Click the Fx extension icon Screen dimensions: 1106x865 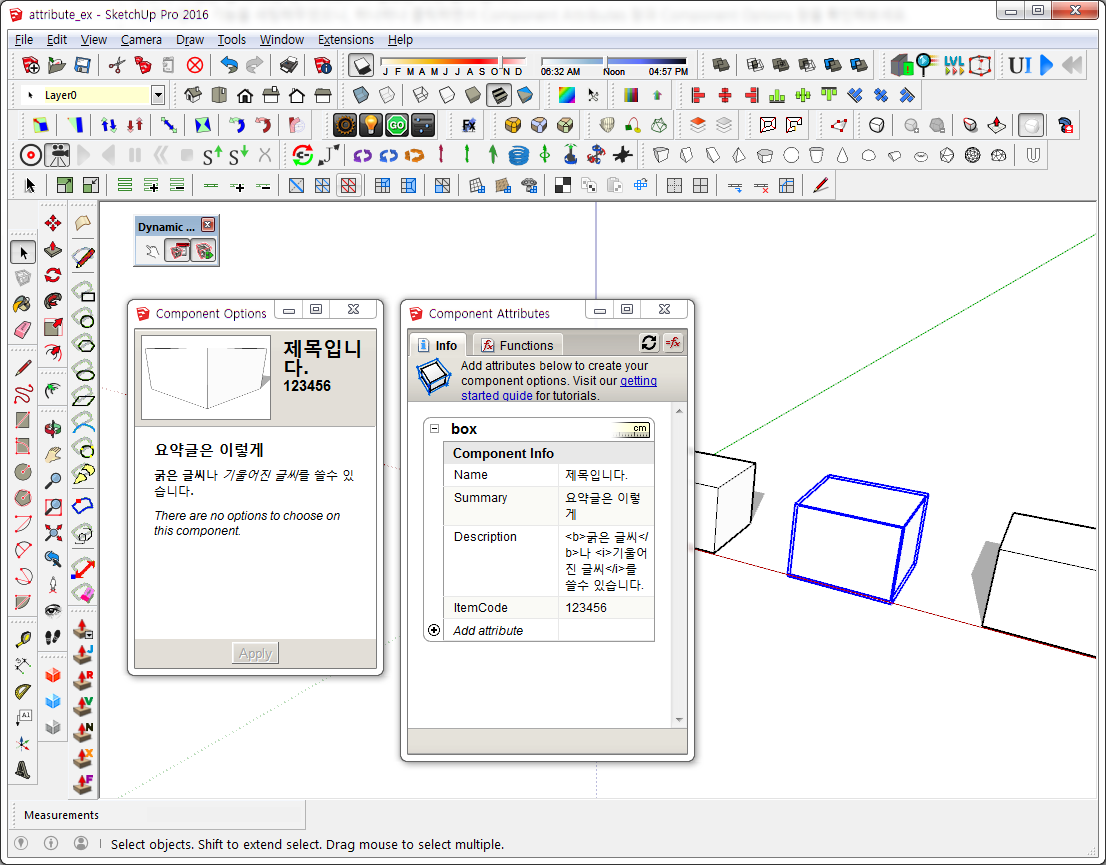pyautogui.click(x=469, y=126)
